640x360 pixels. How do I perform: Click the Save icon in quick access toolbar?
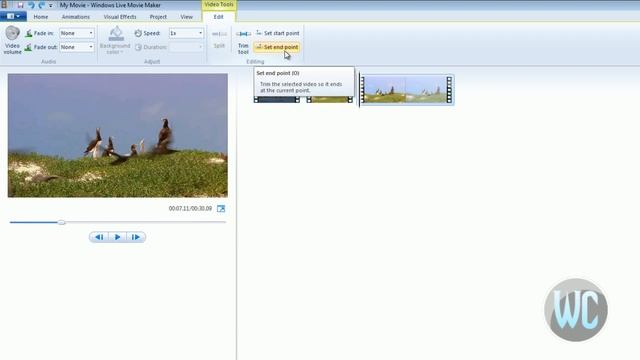(20, 5)
